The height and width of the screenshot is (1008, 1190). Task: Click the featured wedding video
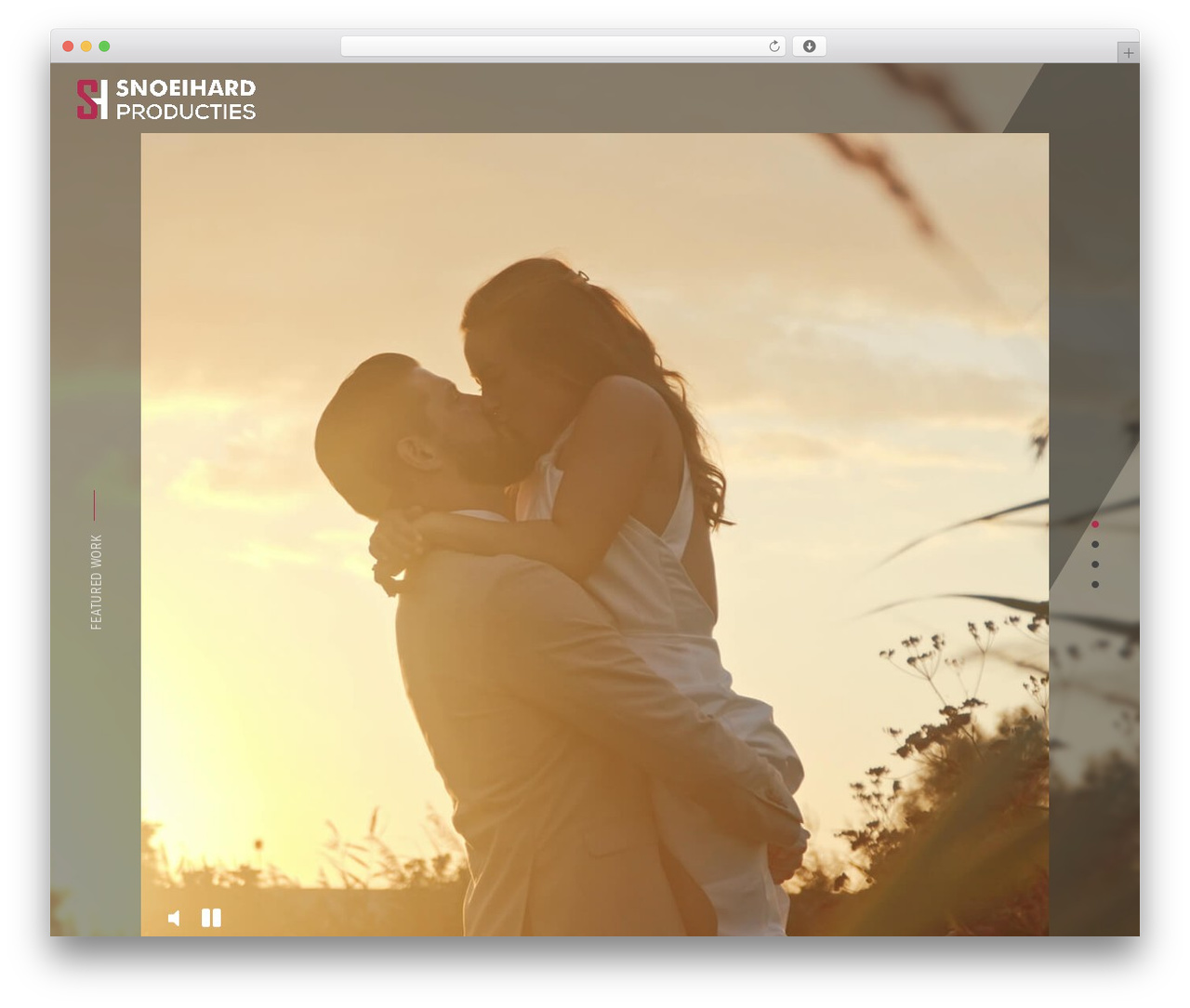595,535
